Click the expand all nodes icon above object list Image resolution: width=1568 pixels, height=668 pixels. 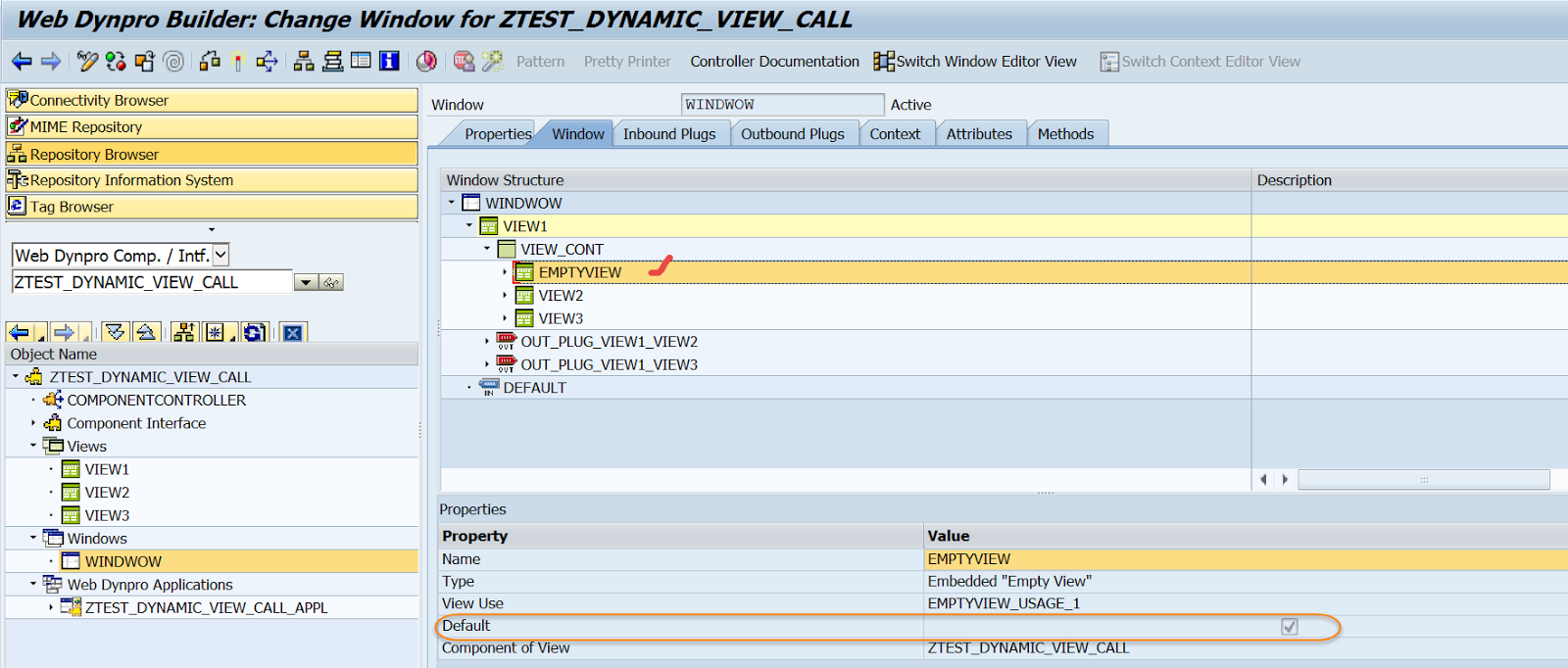(115, 333)
